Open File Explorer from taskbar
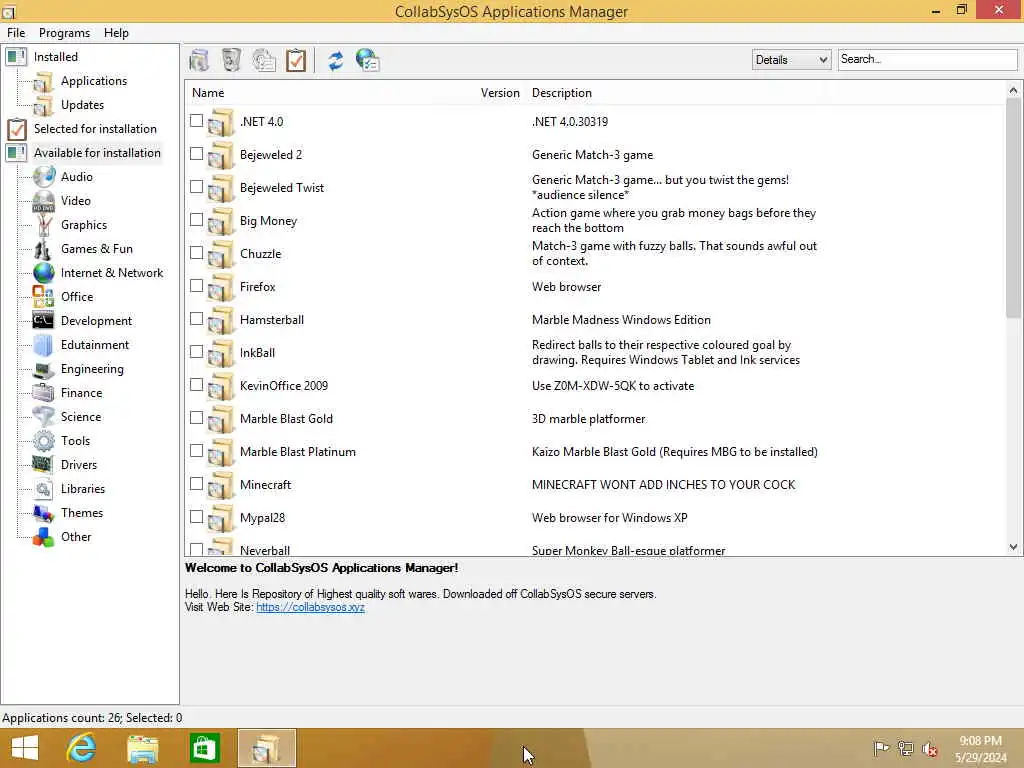 (x=142, y=748)
